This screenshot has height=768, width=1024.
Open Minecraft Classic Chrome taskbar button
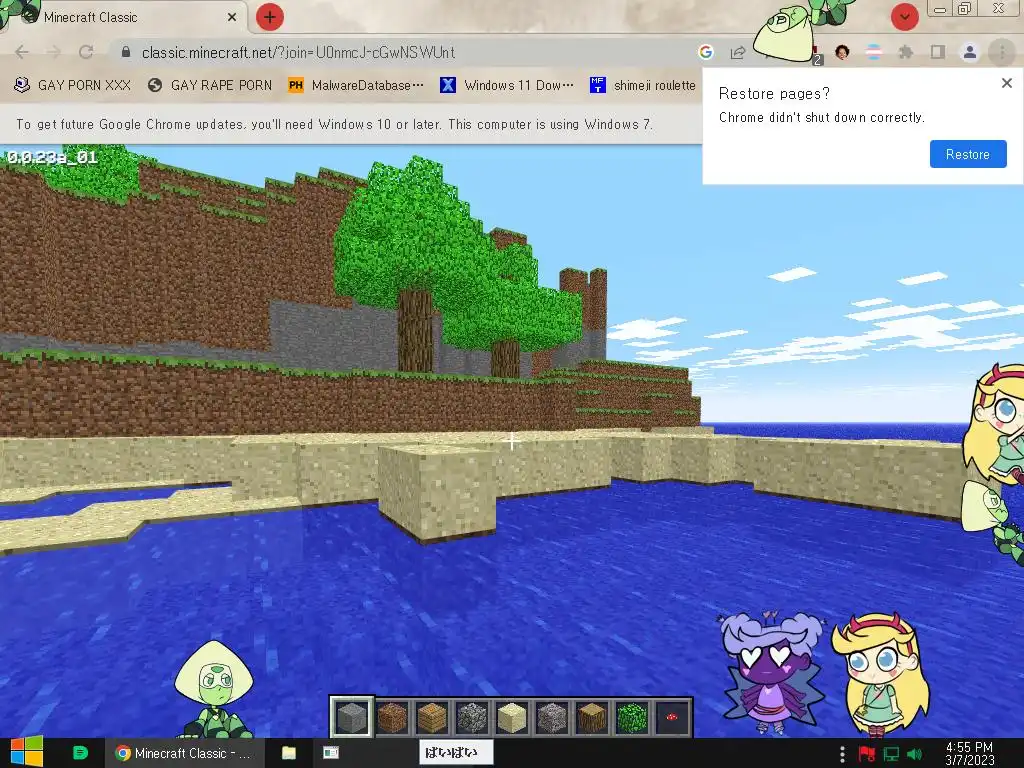185,753
